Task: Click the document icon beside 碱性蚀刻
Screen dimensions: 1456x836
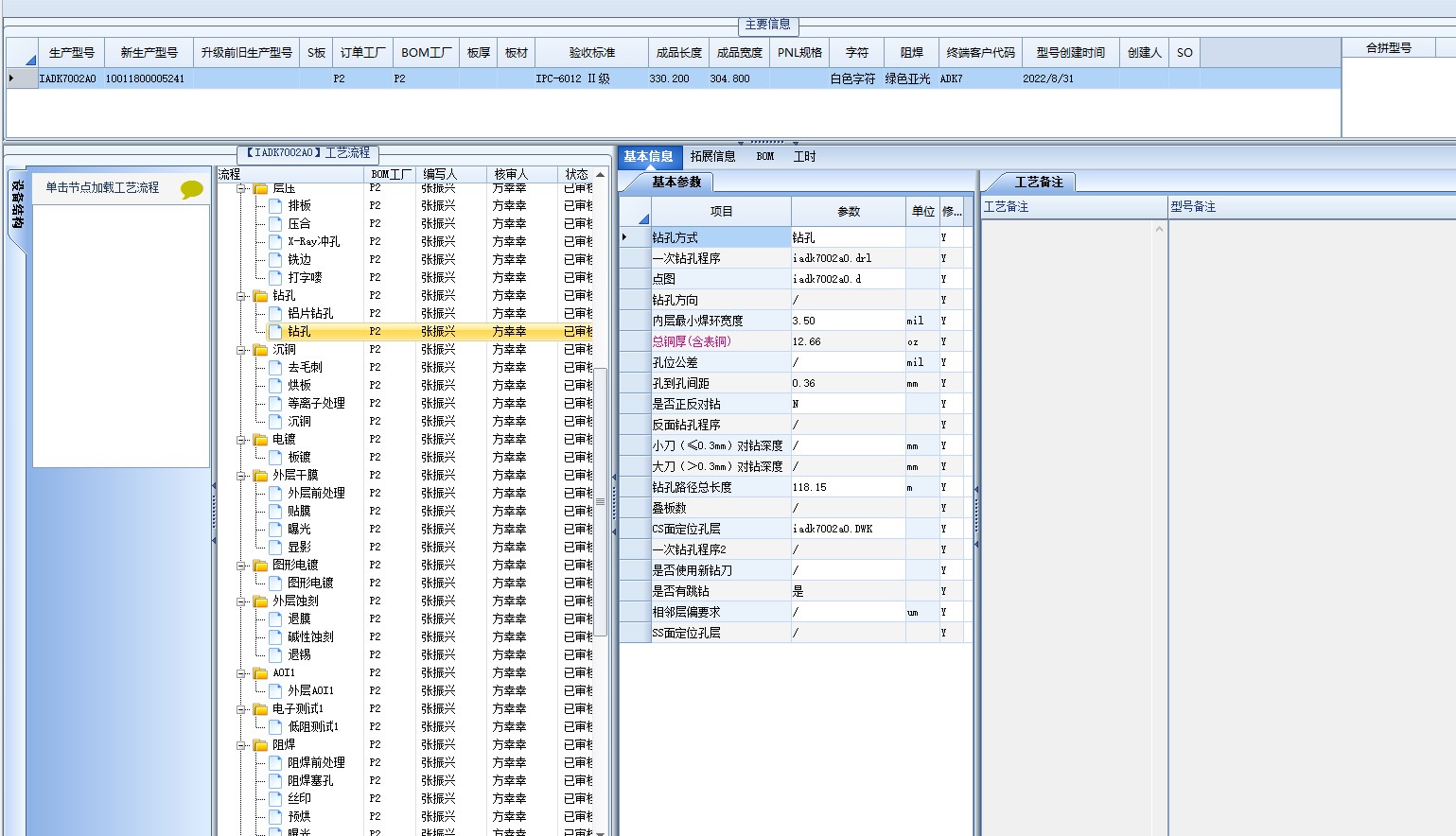Action: click(x=275, y=637)
